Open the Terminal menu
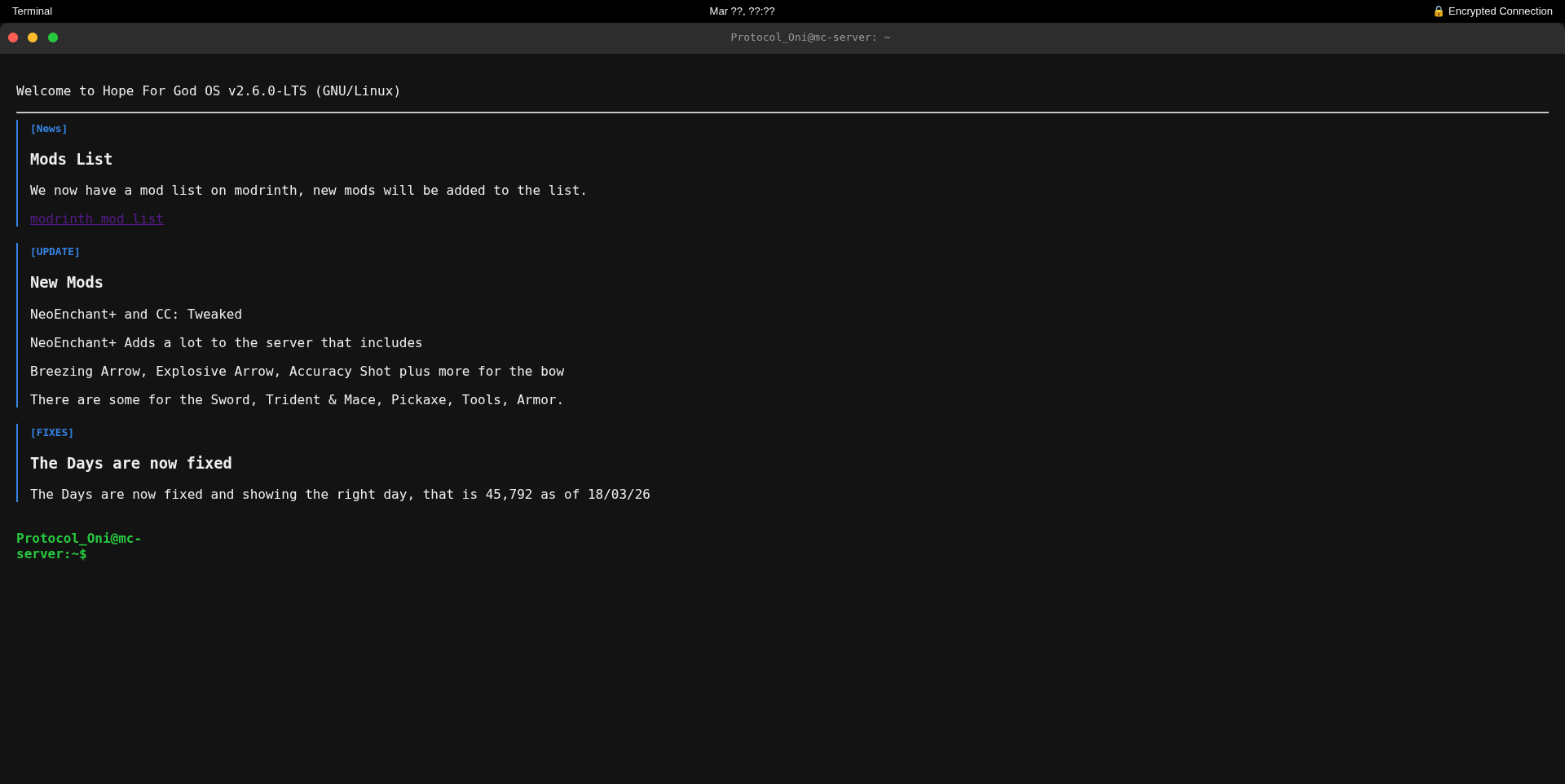 point(31,11)
